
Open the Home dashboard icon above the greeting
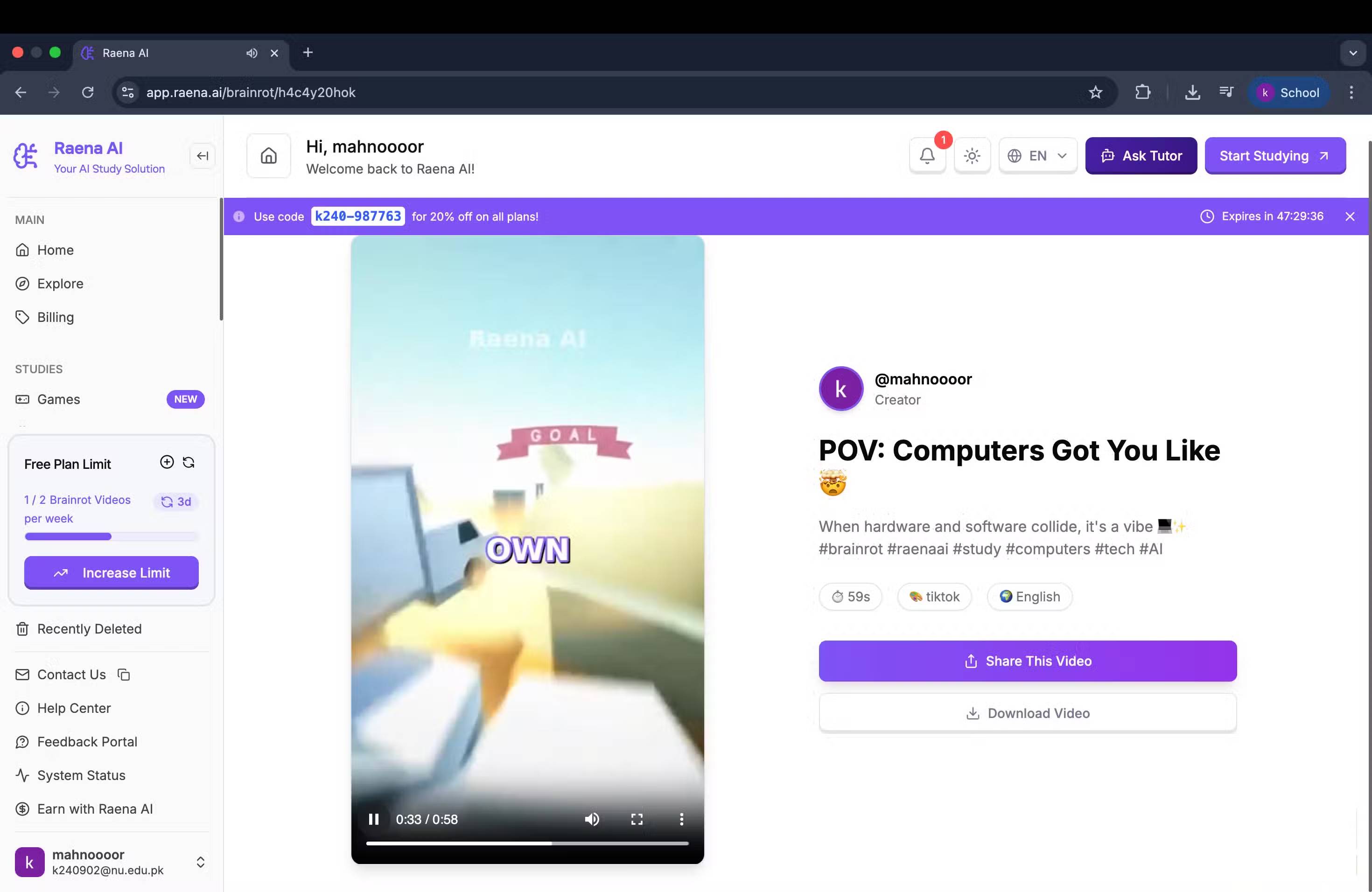click(x=268, y=155)
